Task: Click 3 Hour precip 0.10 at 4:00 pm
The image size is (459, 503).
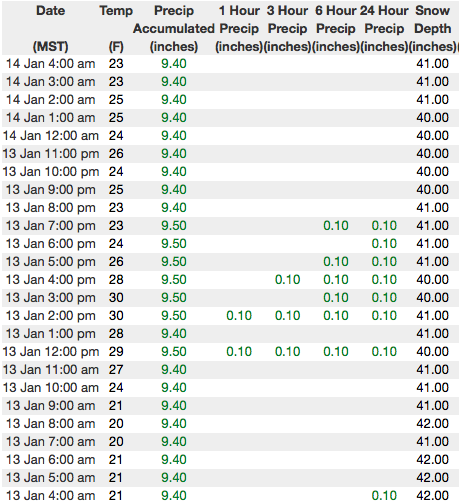Action: tap(287, 280)
